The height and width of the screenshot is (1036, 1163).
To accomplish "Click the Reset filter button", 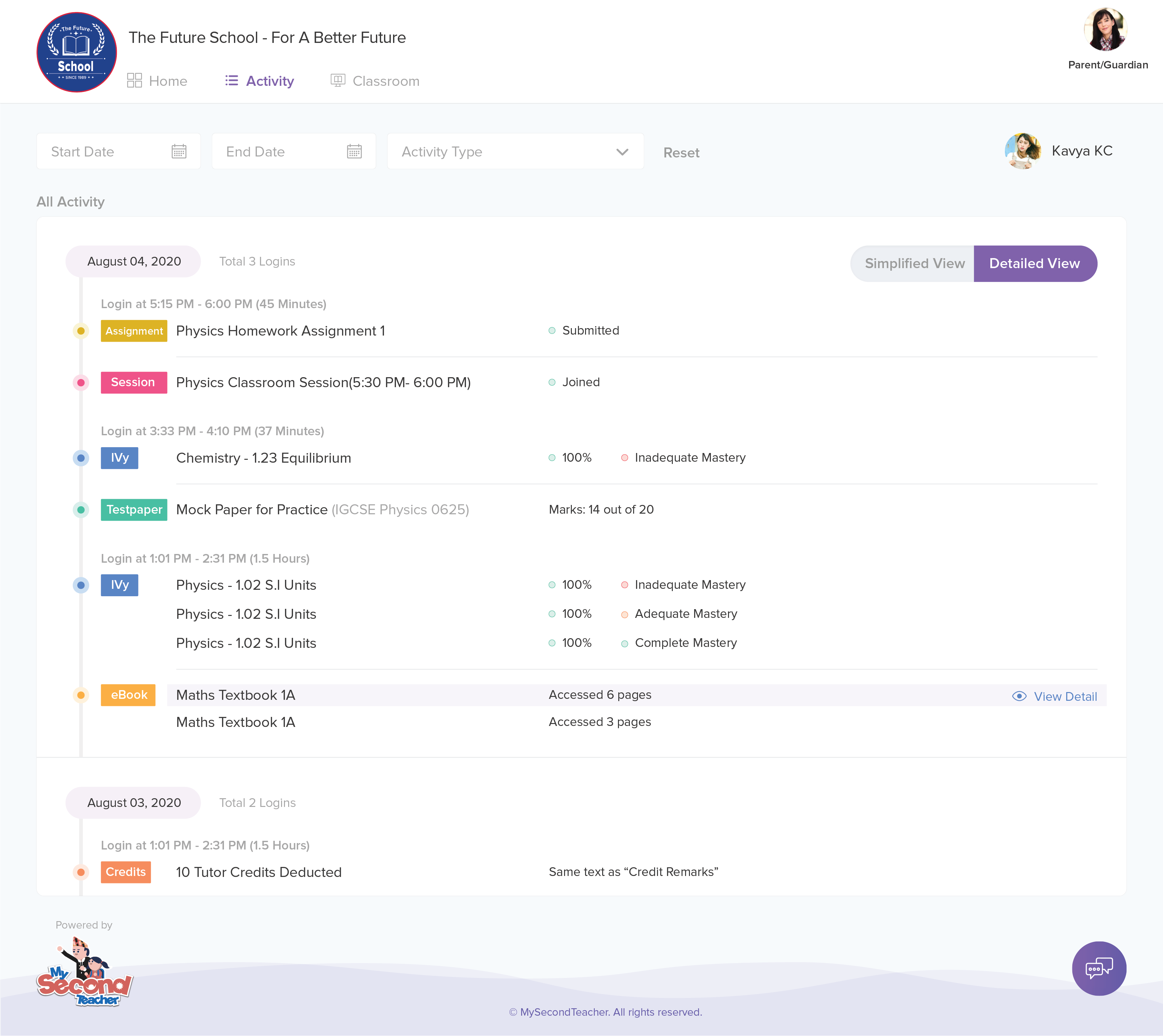I will click(682, 153).
